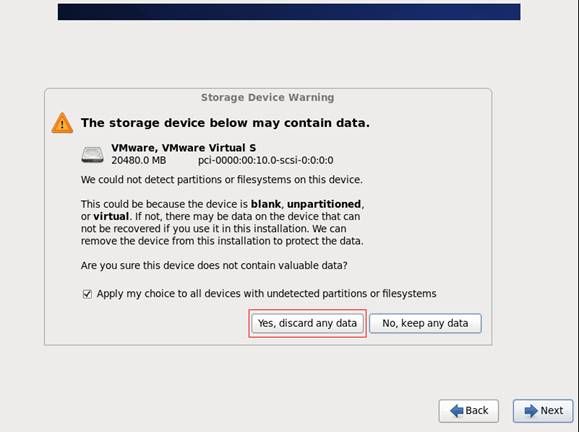
Task: Select the hard drive device icon
Action: 92,154
